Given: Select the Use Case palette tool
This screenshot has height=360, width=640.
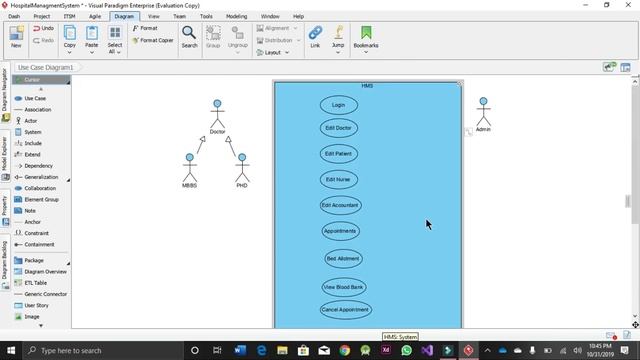Looking at the screenshot, I should click(30, 98).
